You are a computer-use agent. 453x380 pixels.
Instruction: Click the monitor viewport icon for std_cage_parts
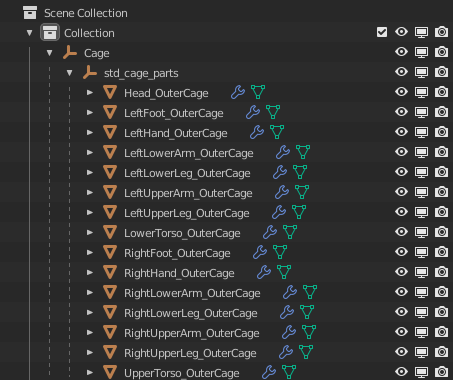click(421, 72)
